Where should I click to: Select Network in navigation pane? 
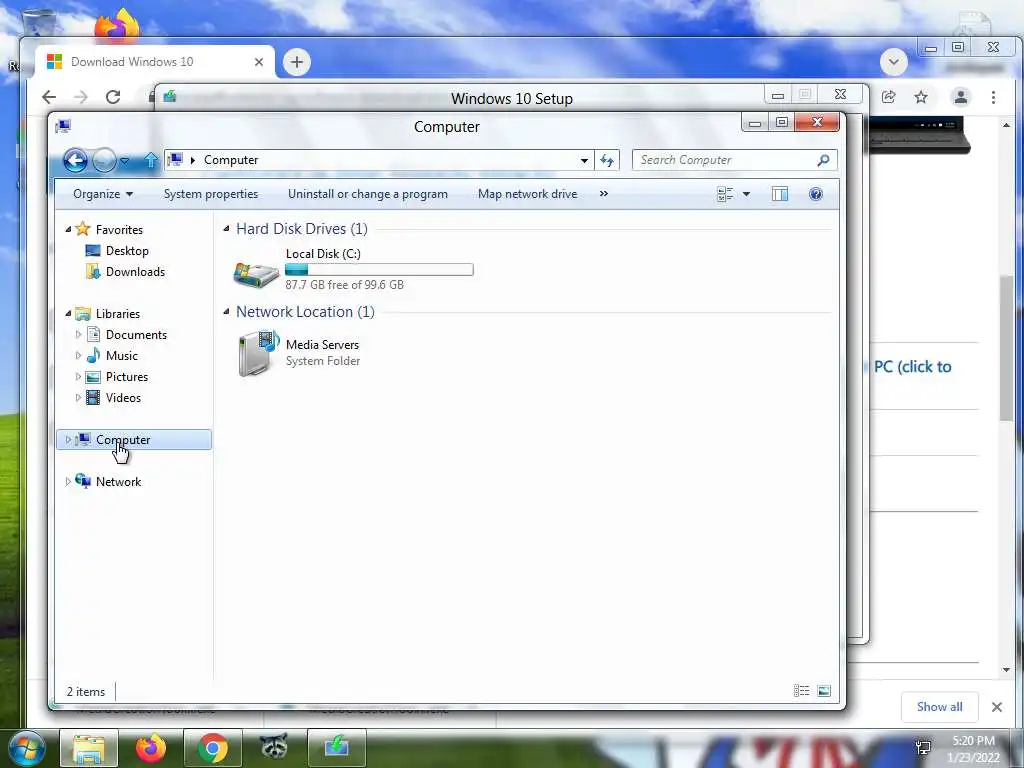[118, 482]
